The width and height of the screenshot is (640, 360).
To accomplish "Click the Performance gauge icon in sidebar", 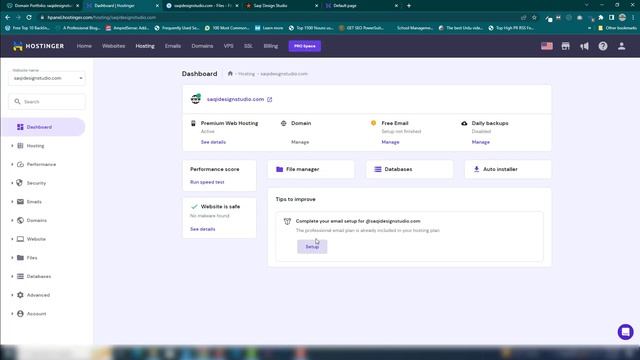I will (20, 164).
